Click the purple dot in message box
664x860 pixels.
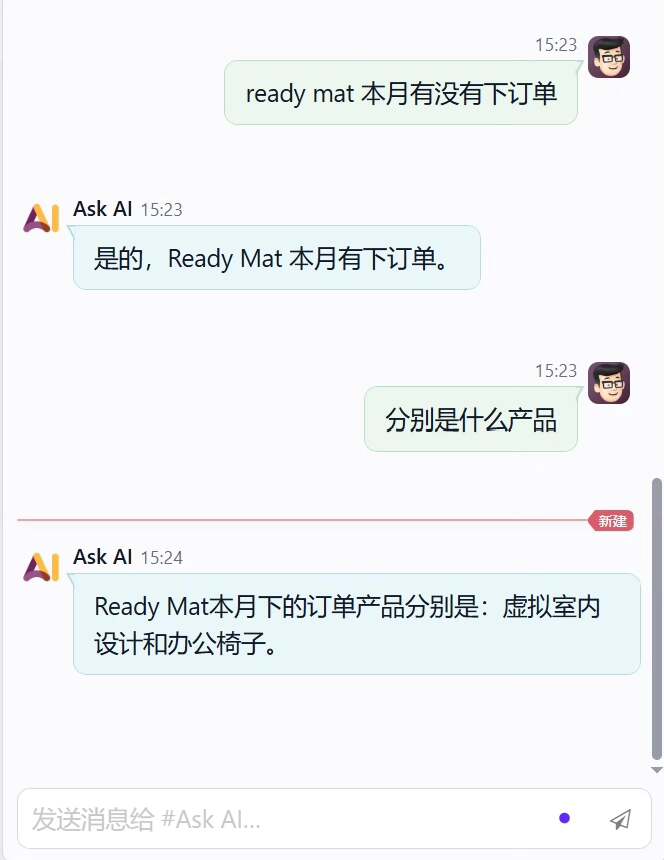coord(564,818)
